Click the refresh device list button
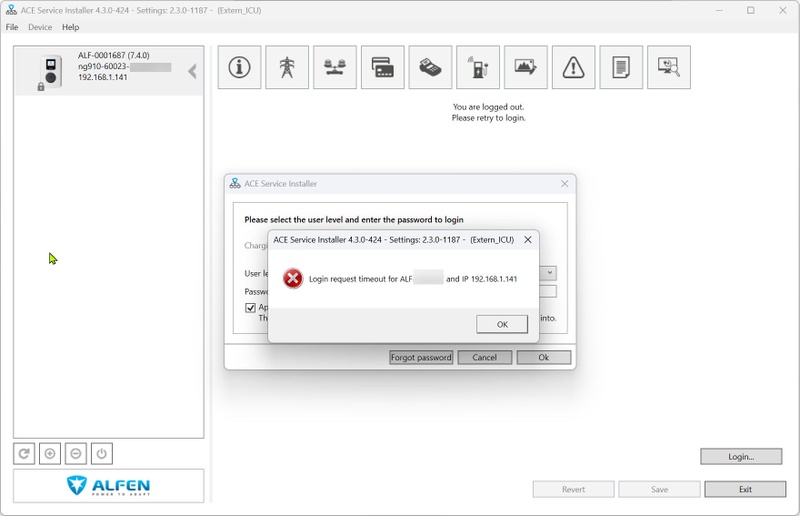Viewport: 800px width, 516px height. tap(24, 453)
